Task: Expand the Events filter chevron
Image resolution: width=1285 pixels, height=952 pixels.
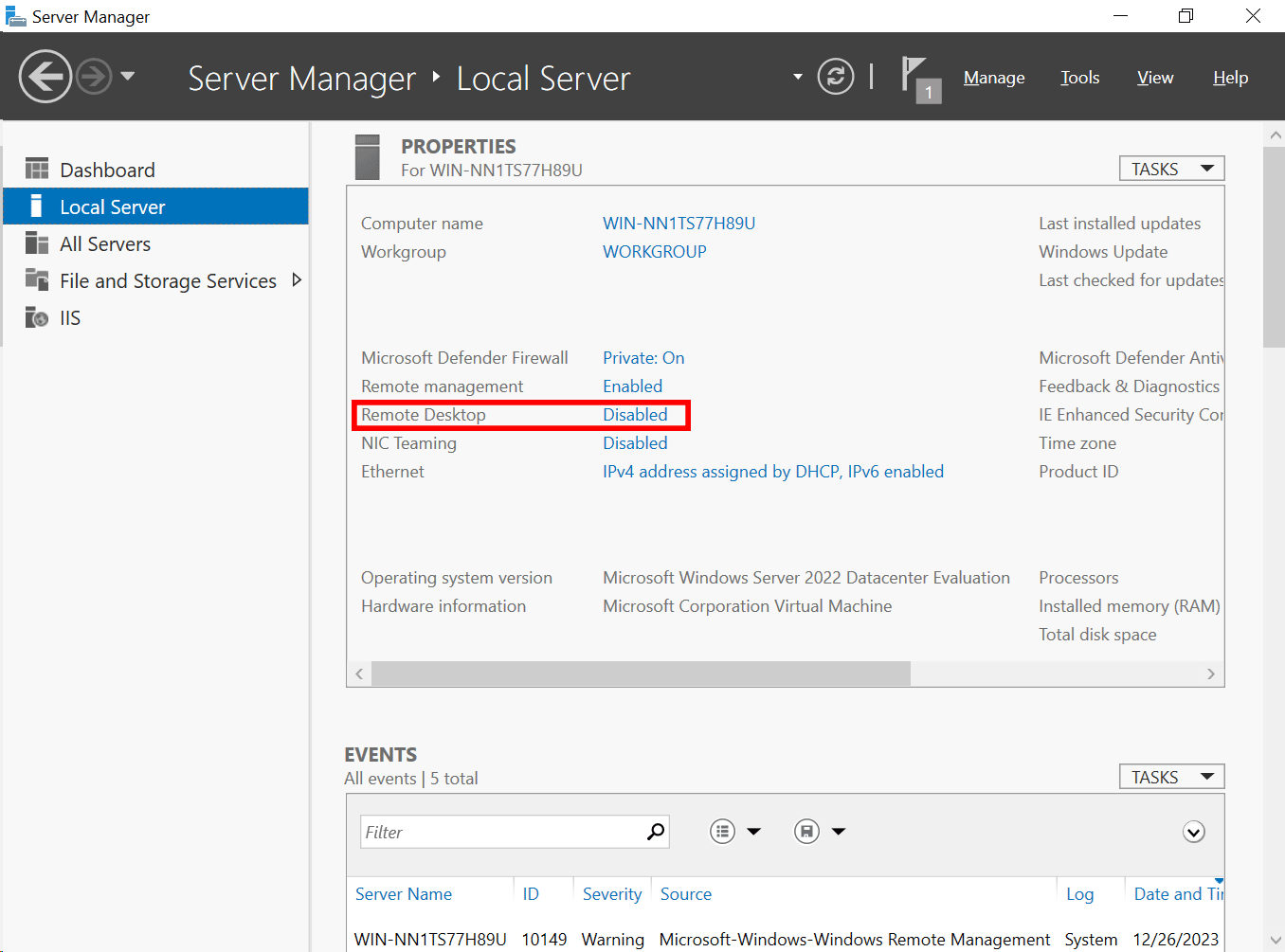Action: point(1194,832)
